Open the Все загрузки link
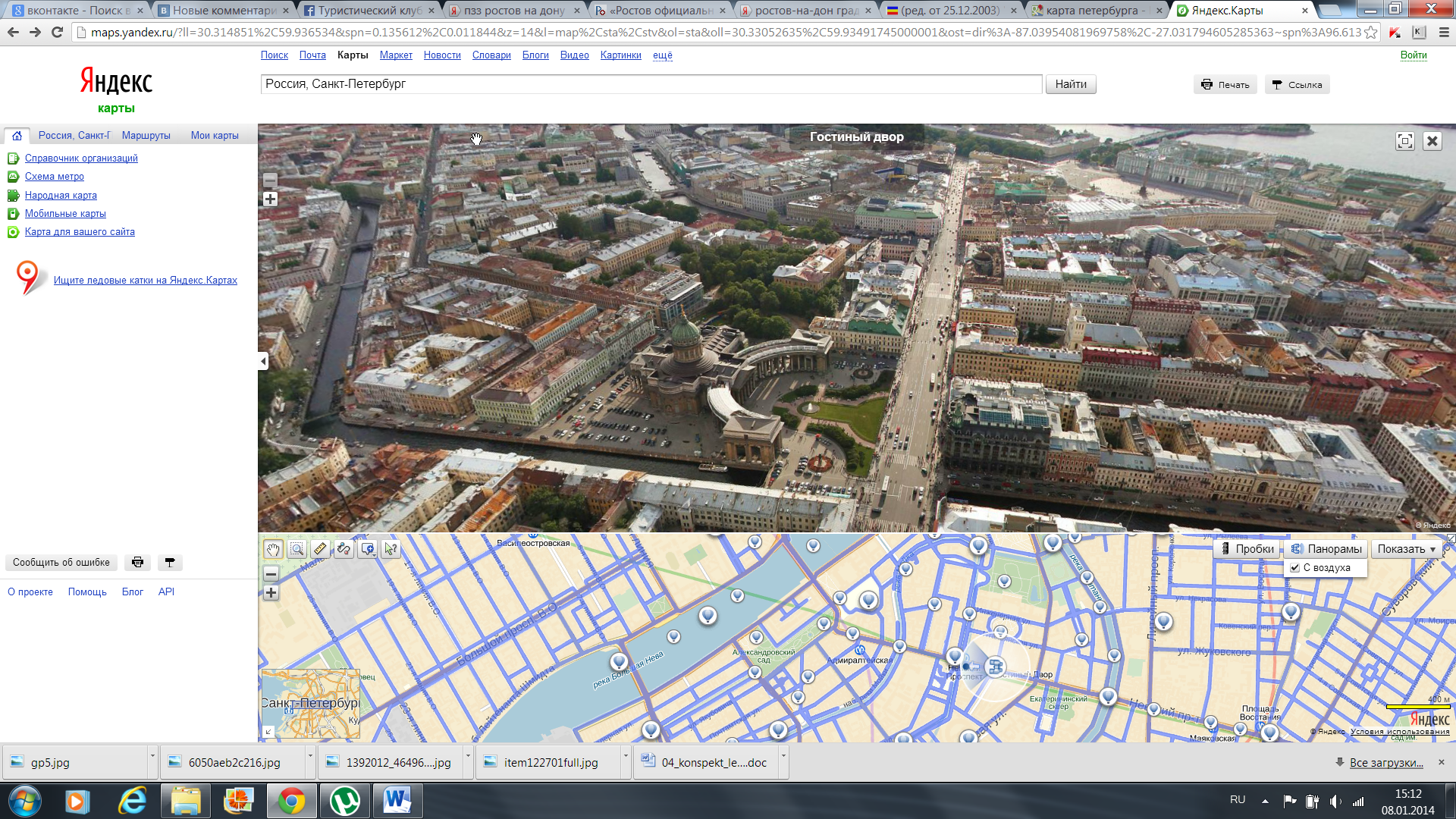Image resolution: width=1456 pixels, height=819 pixels. 1386,763
